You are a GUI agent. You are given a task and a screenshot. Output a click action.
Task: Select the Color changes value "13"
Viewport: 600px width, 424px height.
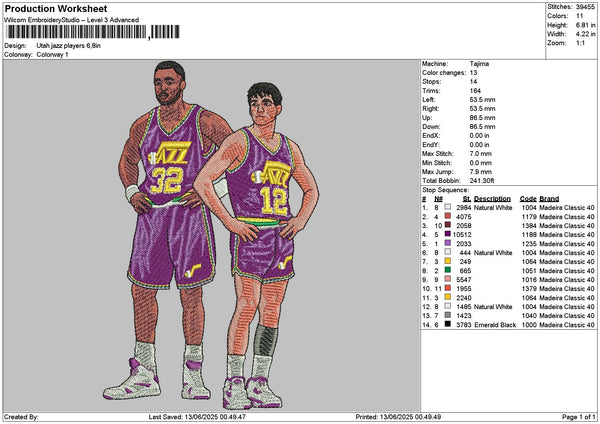(473, 73)
